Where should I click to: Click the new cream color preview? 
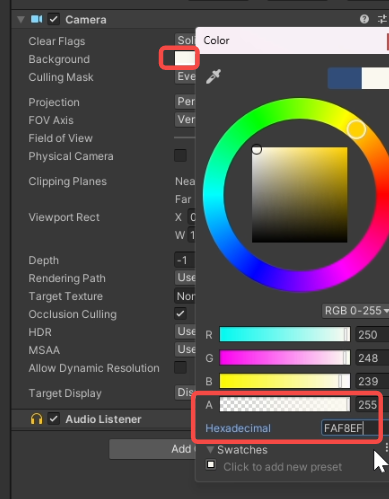pyautogui.click(x=375, y=78)
